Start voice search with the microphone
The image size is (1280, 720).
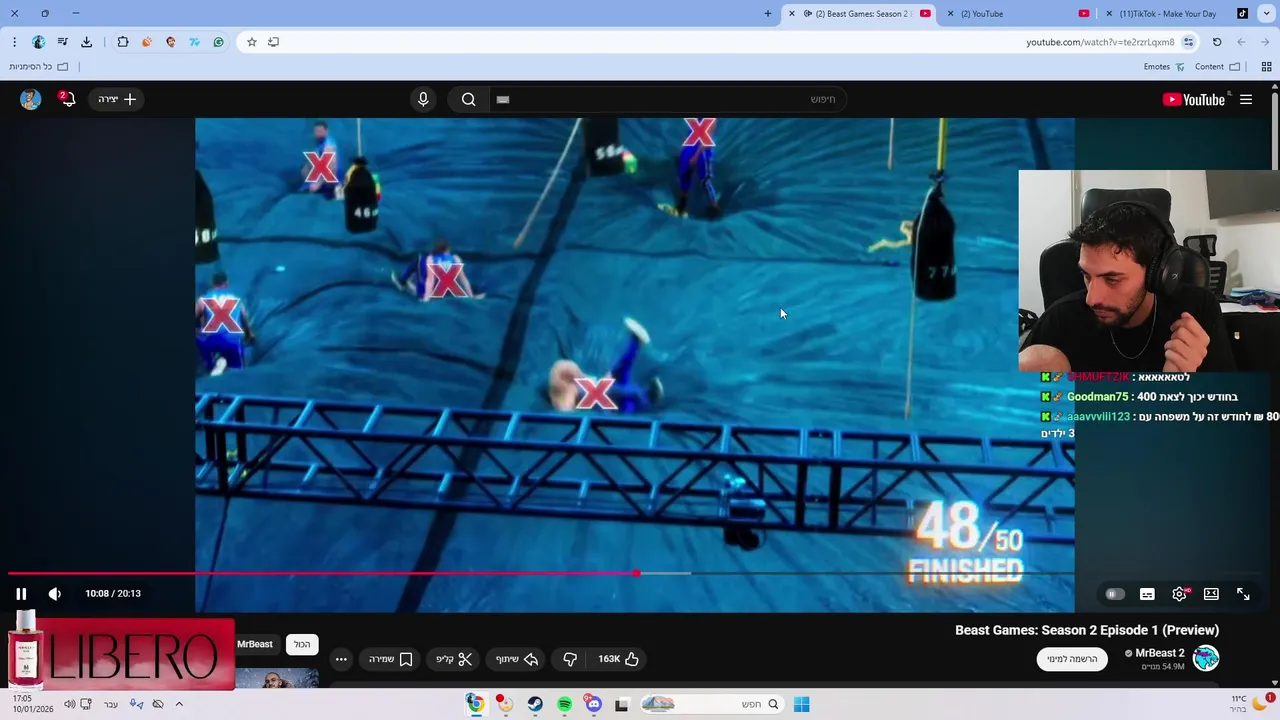423,99
